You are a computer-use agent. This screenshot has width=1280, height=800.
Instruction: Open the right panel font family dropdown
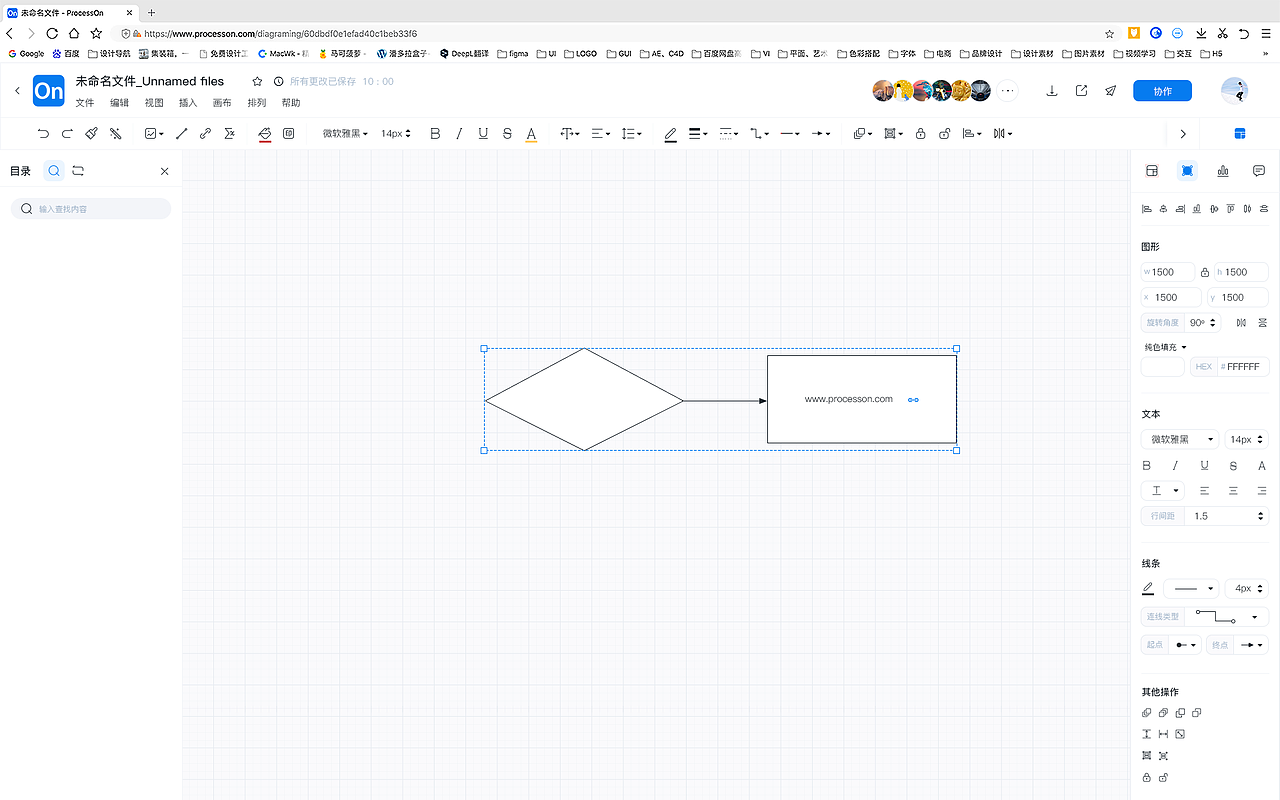(x=1180, y=439)
